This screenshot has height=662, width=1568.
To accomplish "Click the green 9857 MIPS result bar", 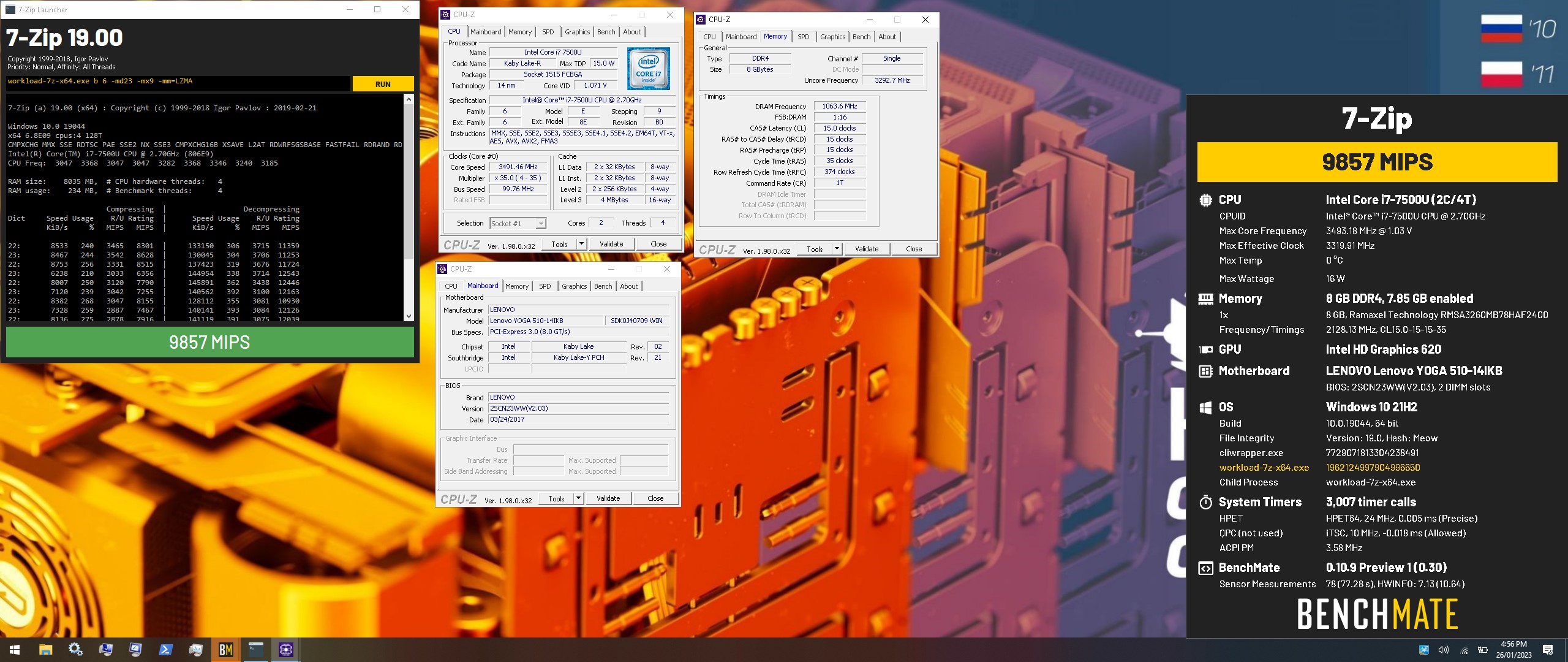I will tap(210, 342).
